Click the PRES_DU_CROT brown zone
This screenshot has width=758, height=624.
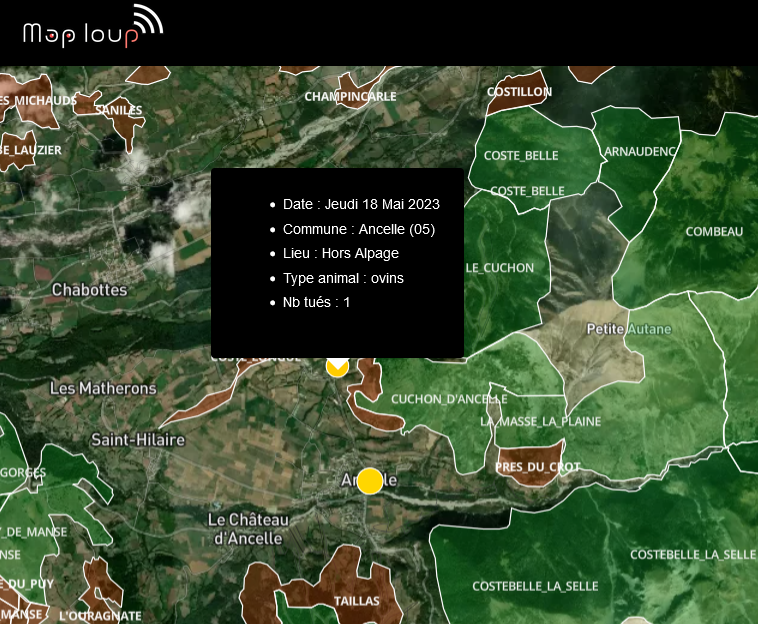(537, 467)
